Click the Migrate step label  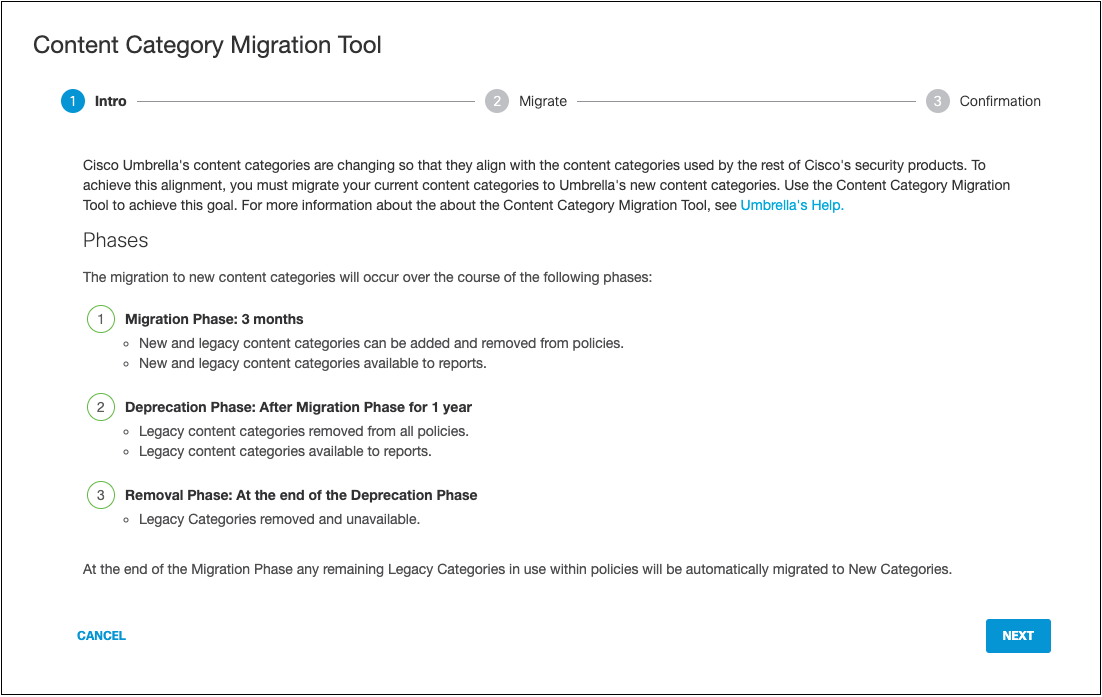tap(543, 101)
